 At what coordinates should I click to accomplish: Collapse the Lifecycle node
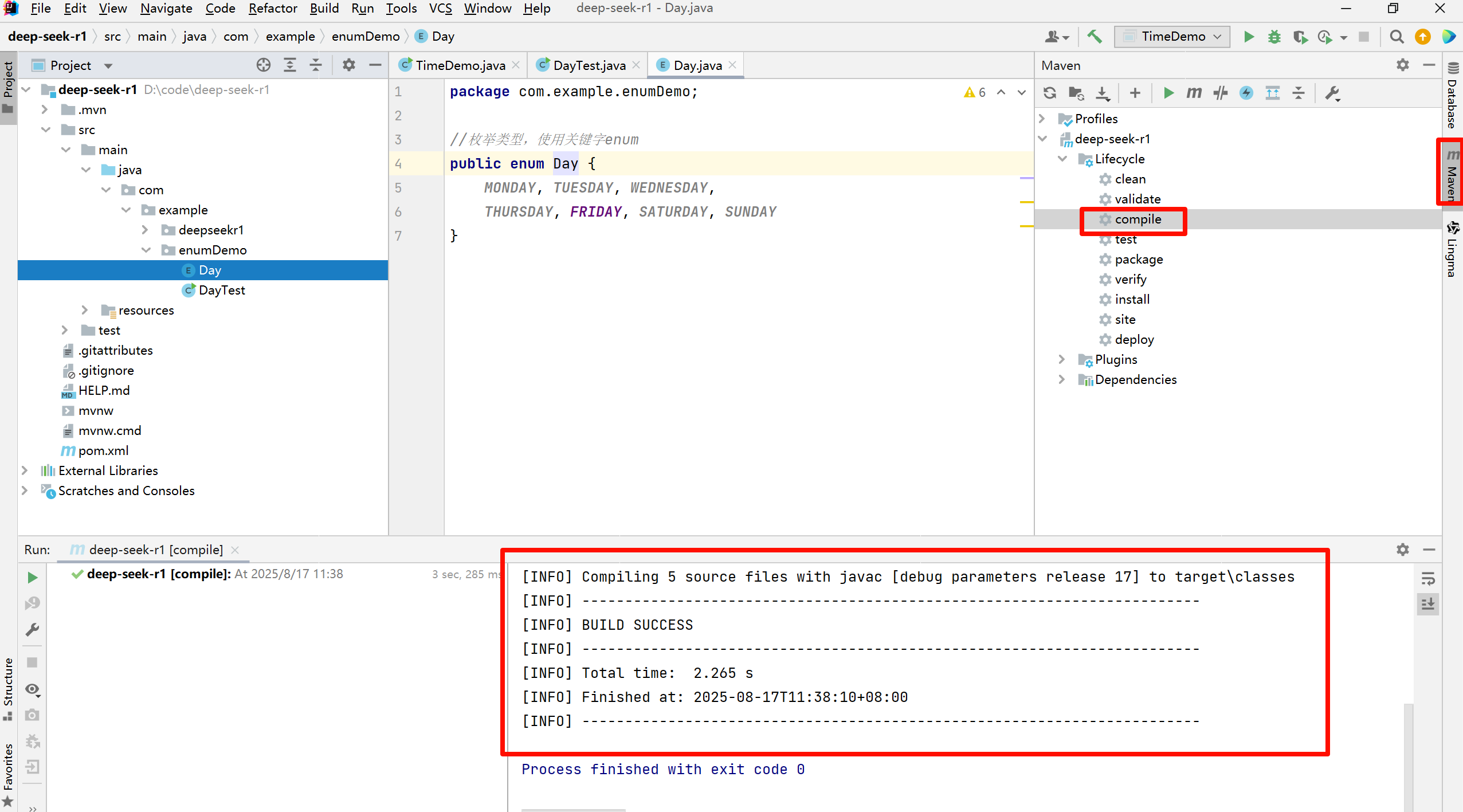1063,159
